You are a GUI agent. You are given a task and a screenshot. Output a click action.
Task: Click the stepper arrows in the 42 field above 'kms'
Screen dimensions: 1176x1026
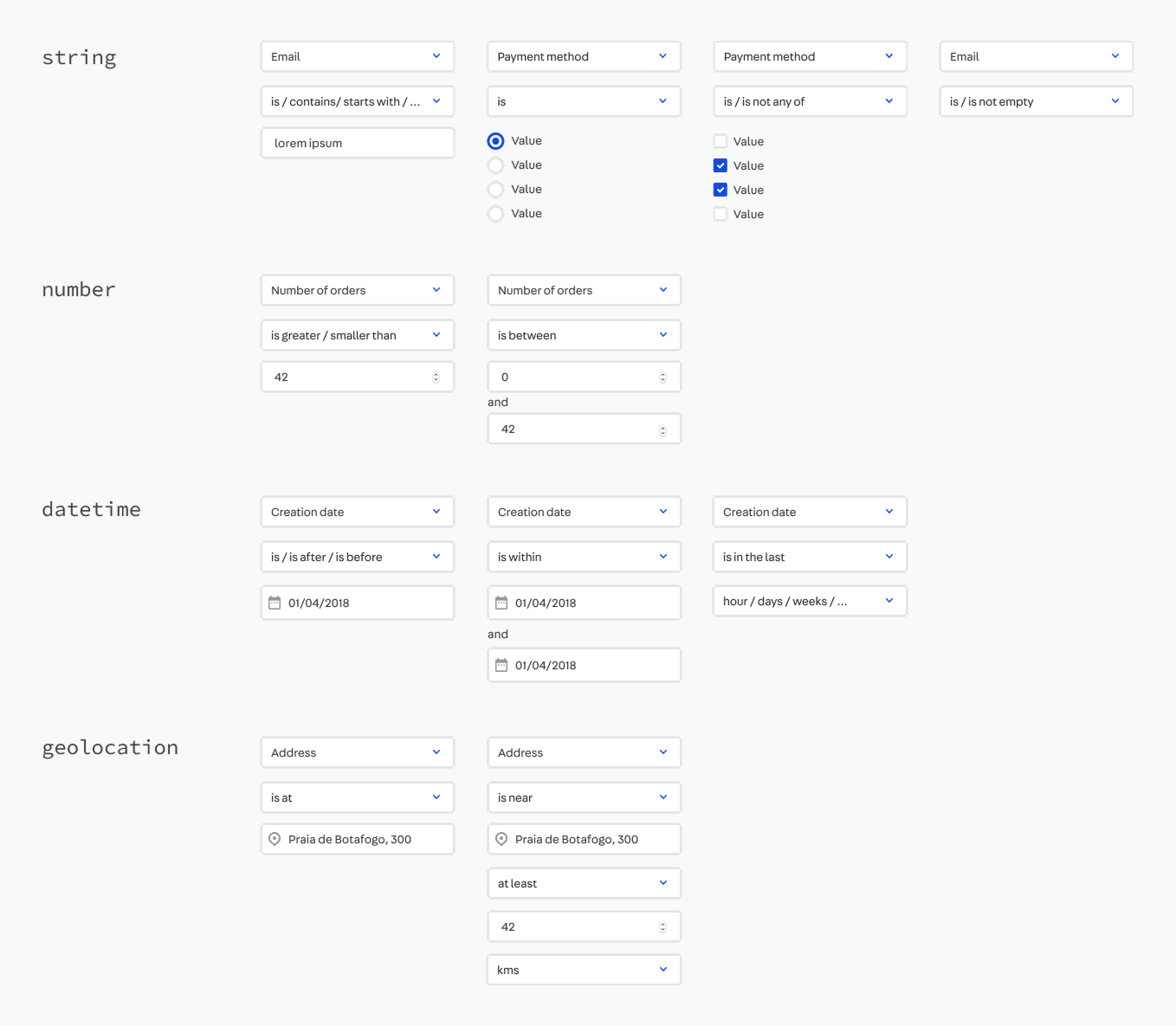(x=662, y=927)
